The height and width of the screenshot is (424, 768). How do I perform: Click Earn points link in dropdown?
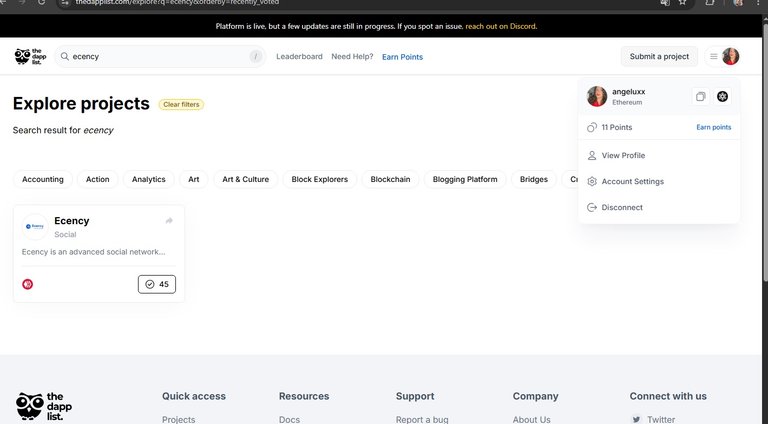714,127
